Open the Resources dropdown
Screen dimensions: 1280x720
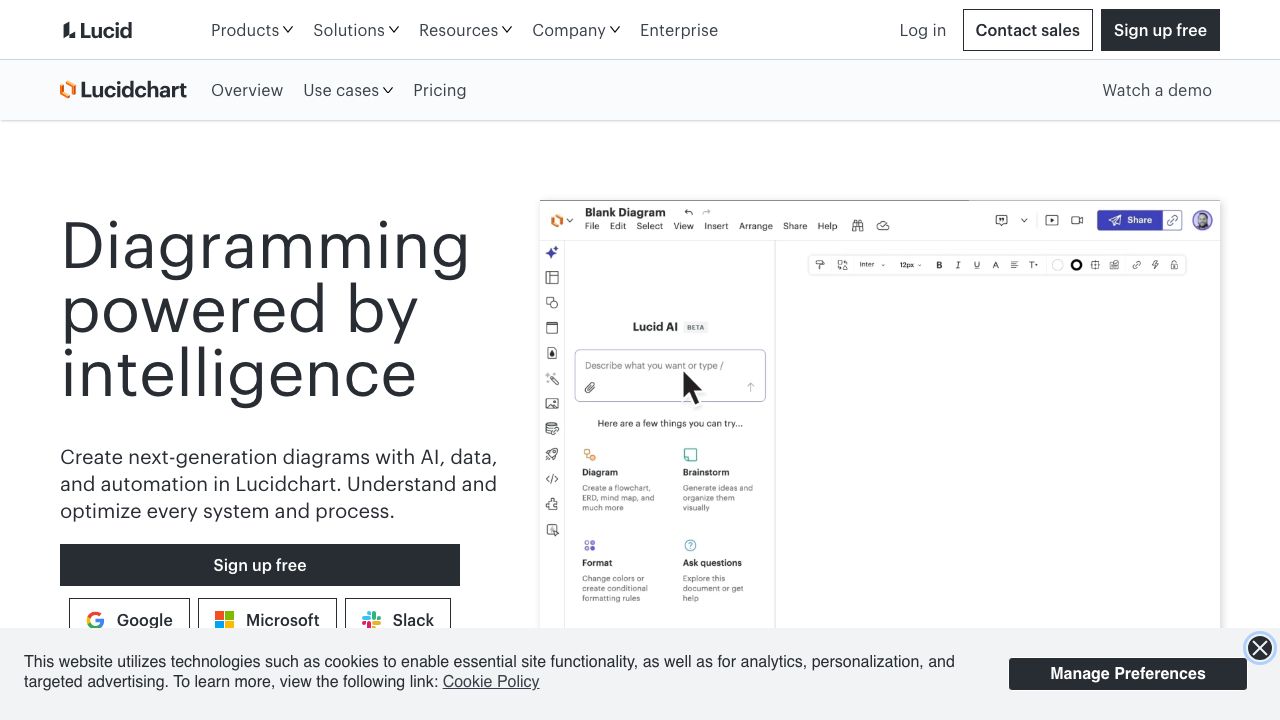(466, 30)
